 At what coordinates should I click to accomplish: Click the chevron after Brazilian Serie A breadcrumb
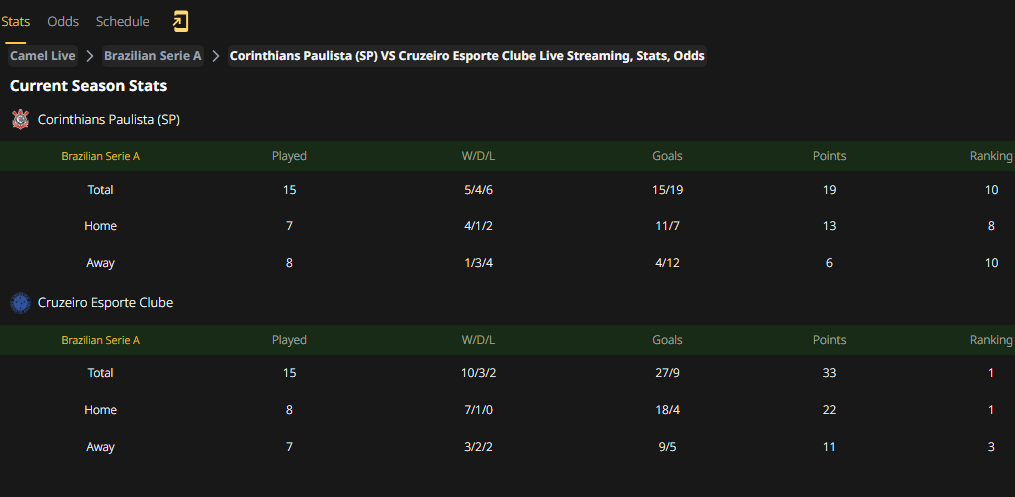coord(216,56)
